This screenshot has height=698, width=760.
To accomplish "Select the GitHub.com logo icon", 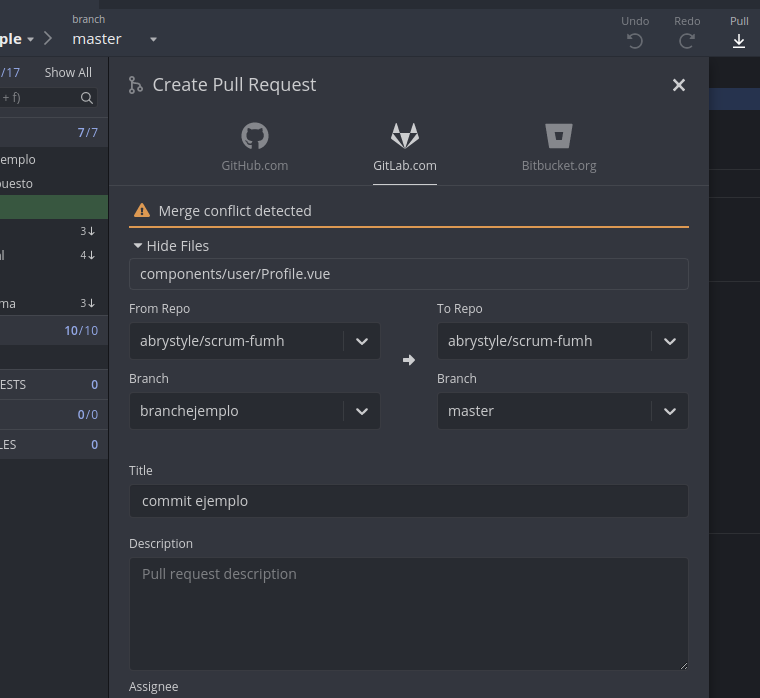I will 255,136.
